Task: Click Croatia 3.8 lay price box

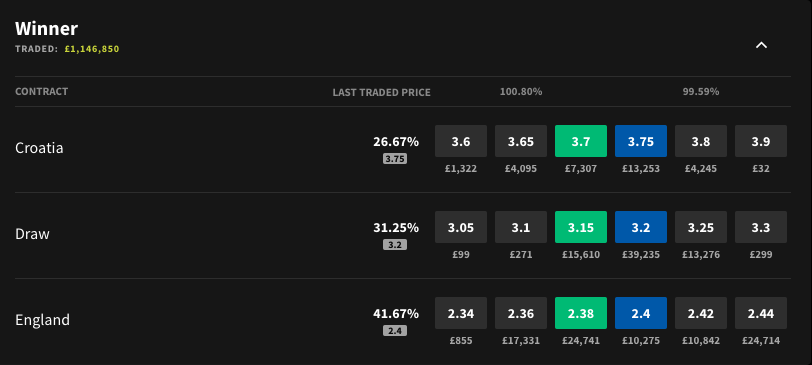Action: tap(701, 141)
